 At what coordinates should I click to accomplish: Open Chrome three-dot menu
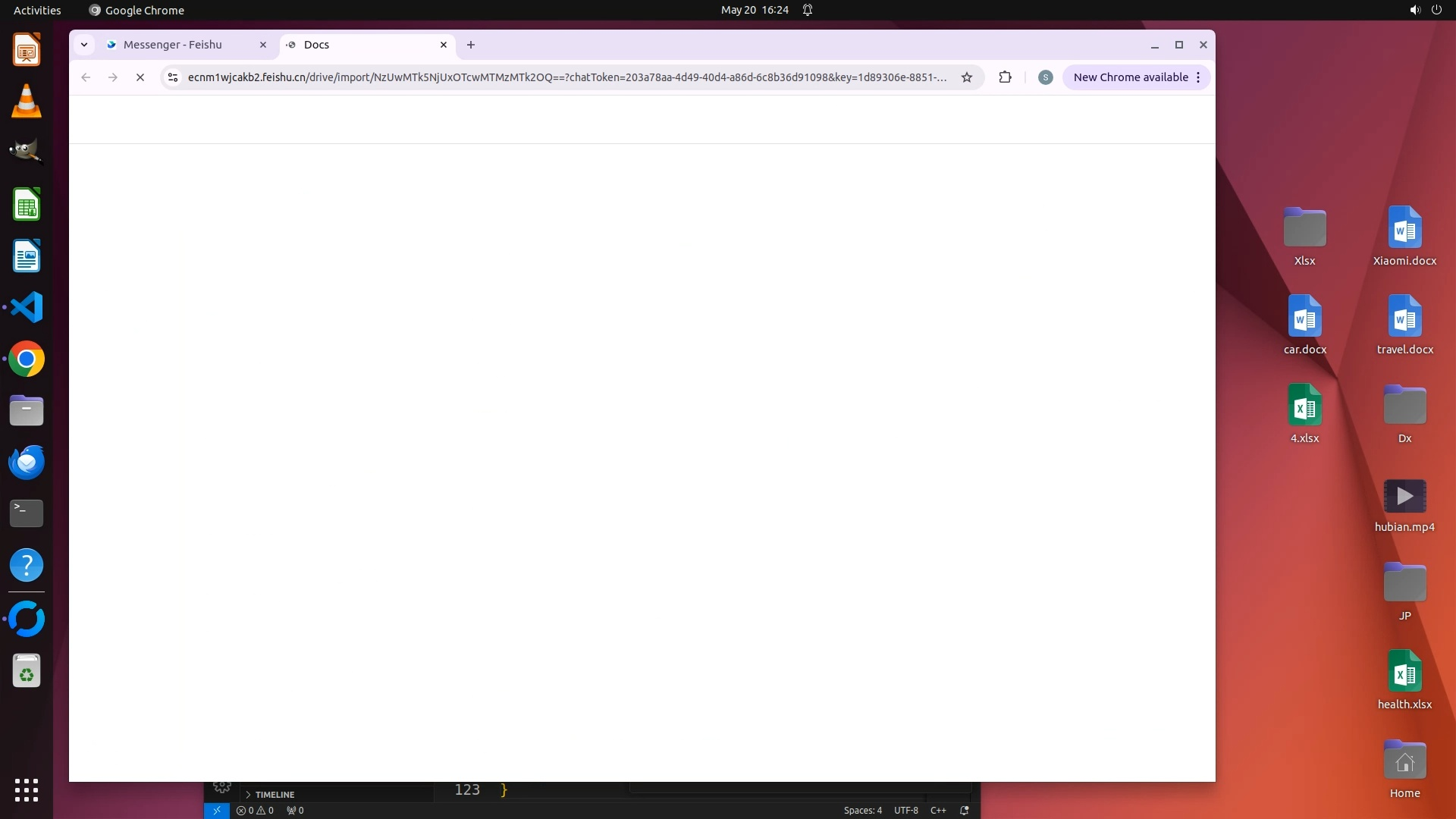1198,77
